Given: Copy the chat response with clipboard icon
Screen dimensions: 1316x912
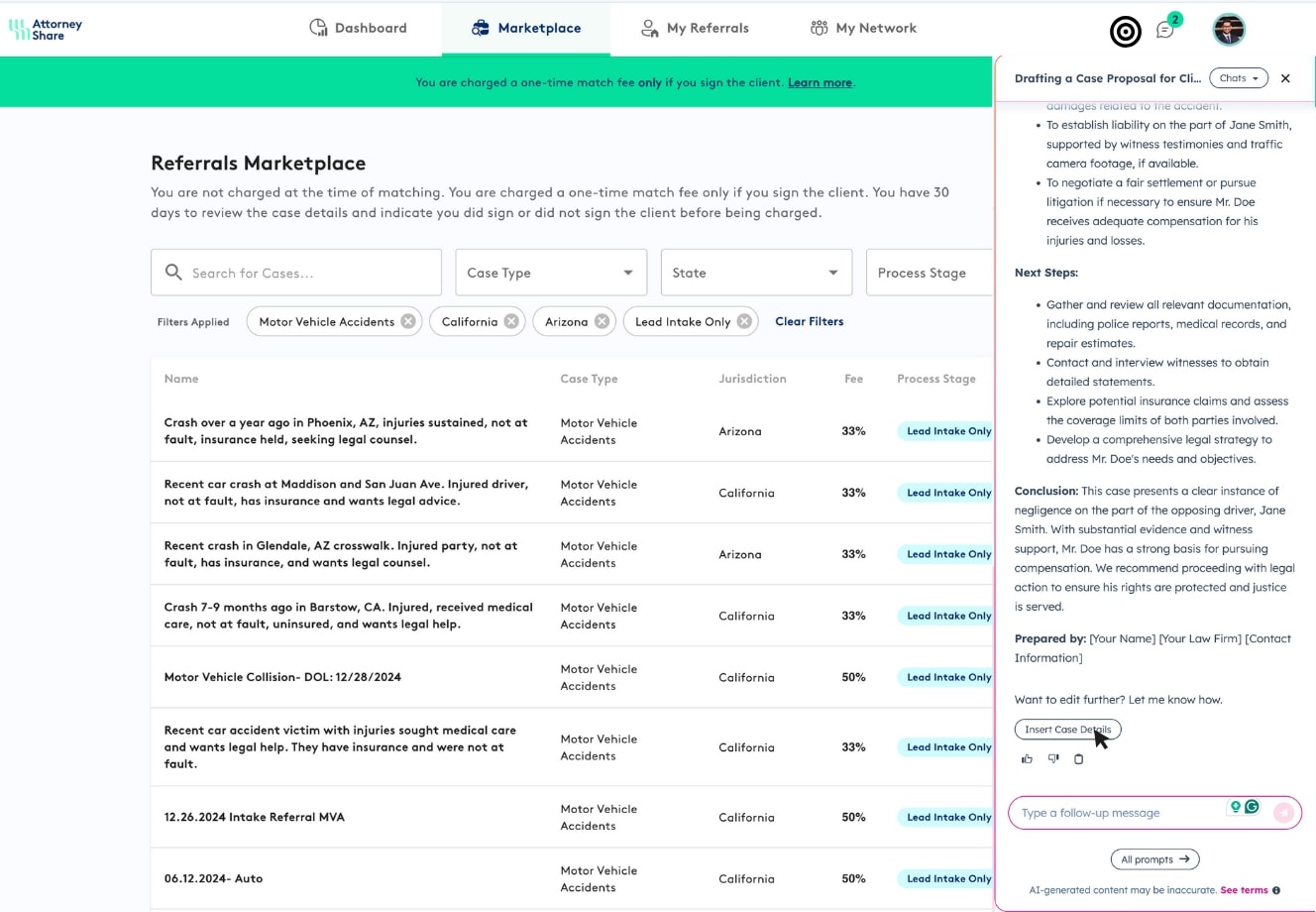Looking at the screenshot, I should pos(1079,759).
